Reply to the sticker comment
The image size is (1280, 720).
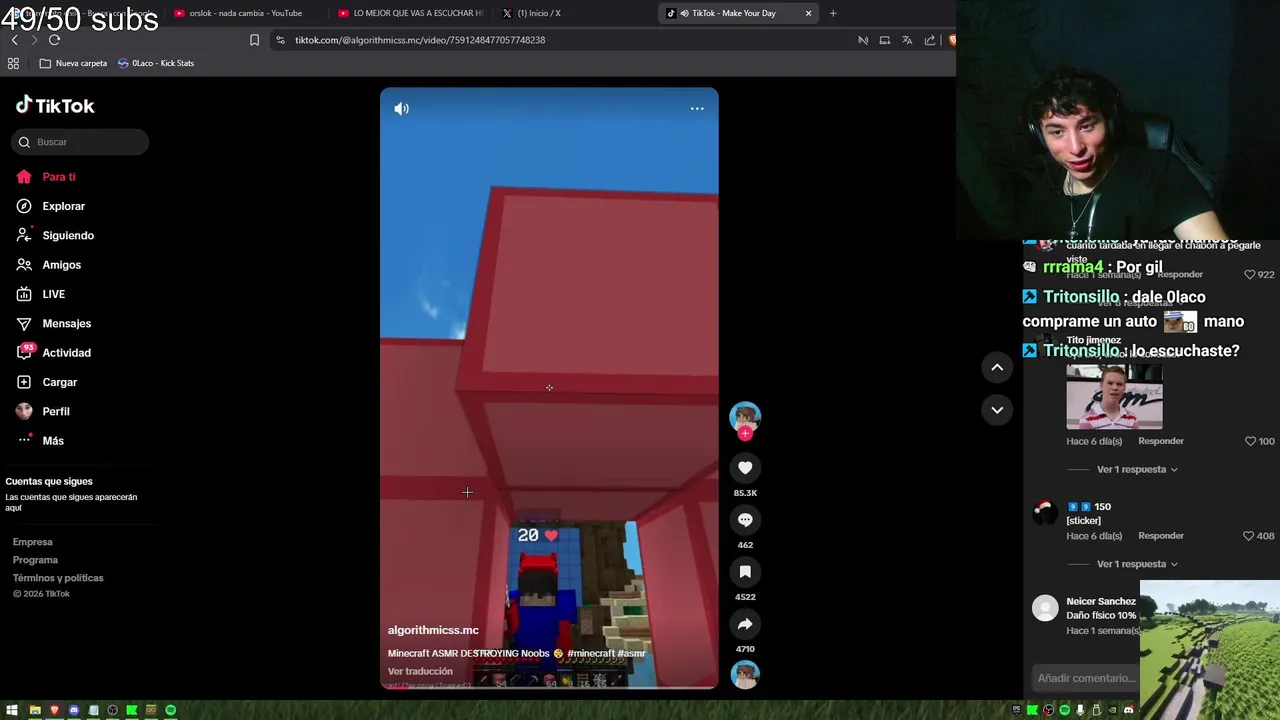[1161, 536]
